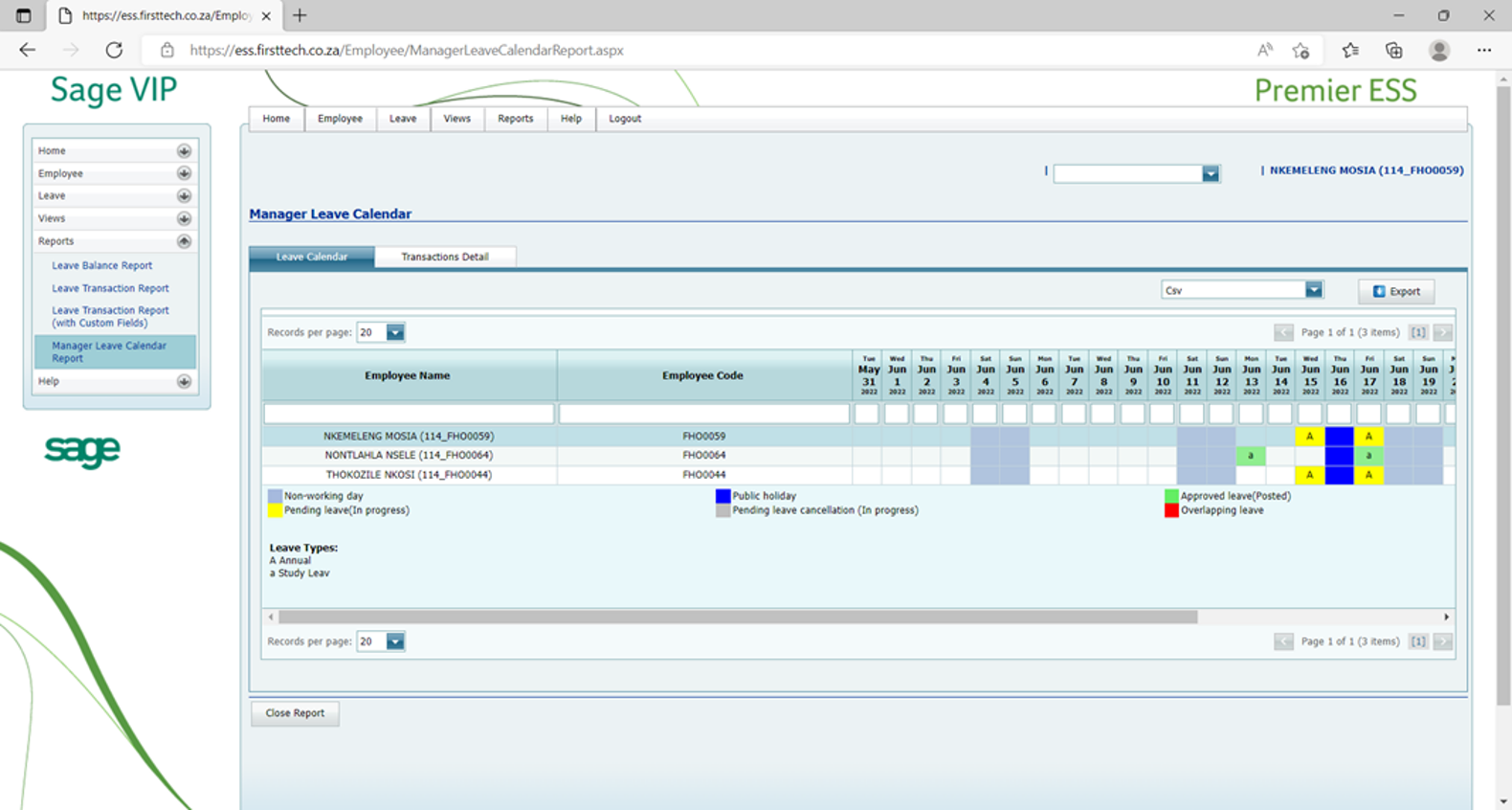This screenshot has width=1512, height=810.
Task: Open top Records per page dropdown
Action: [394, 332]
